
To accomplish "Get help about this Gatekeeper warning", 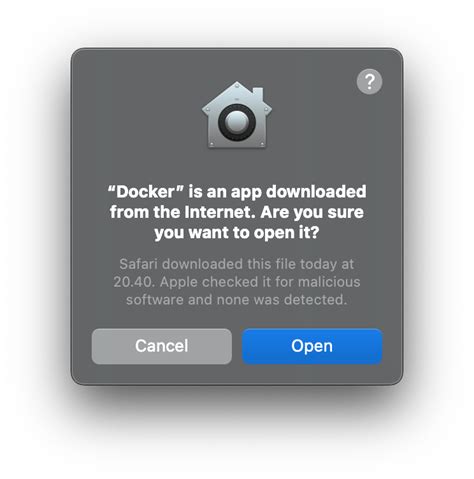I will coord(369,81).
